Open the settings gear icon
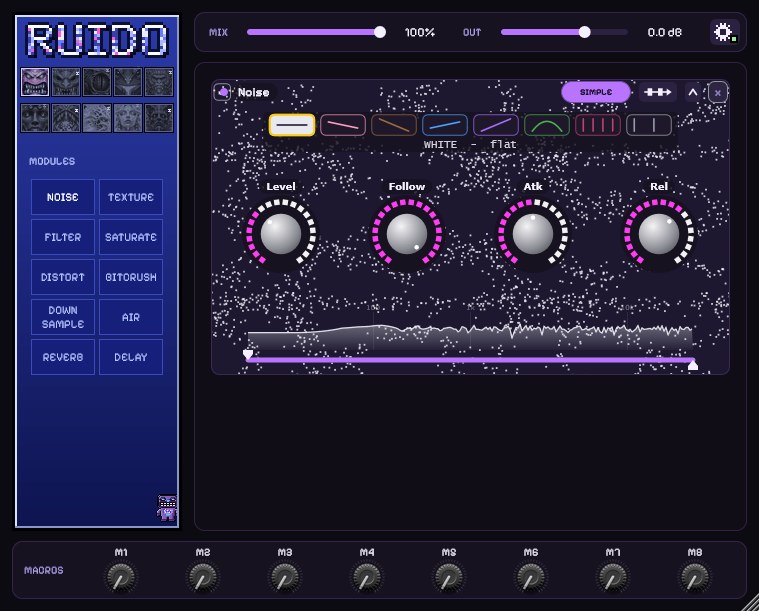759x611 pixels. point(724,32)
